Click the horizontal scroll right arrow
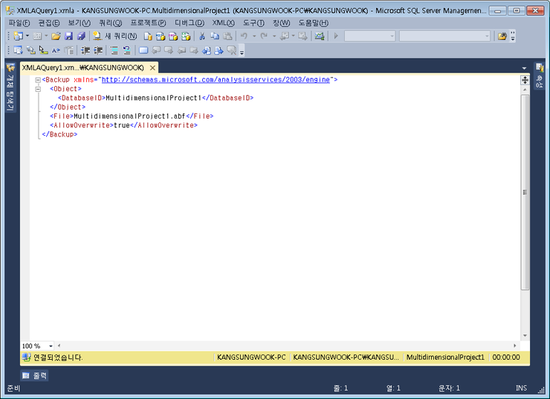Image resolution: width=550 pixels, height=399 pixels. [x=515, y=346]
